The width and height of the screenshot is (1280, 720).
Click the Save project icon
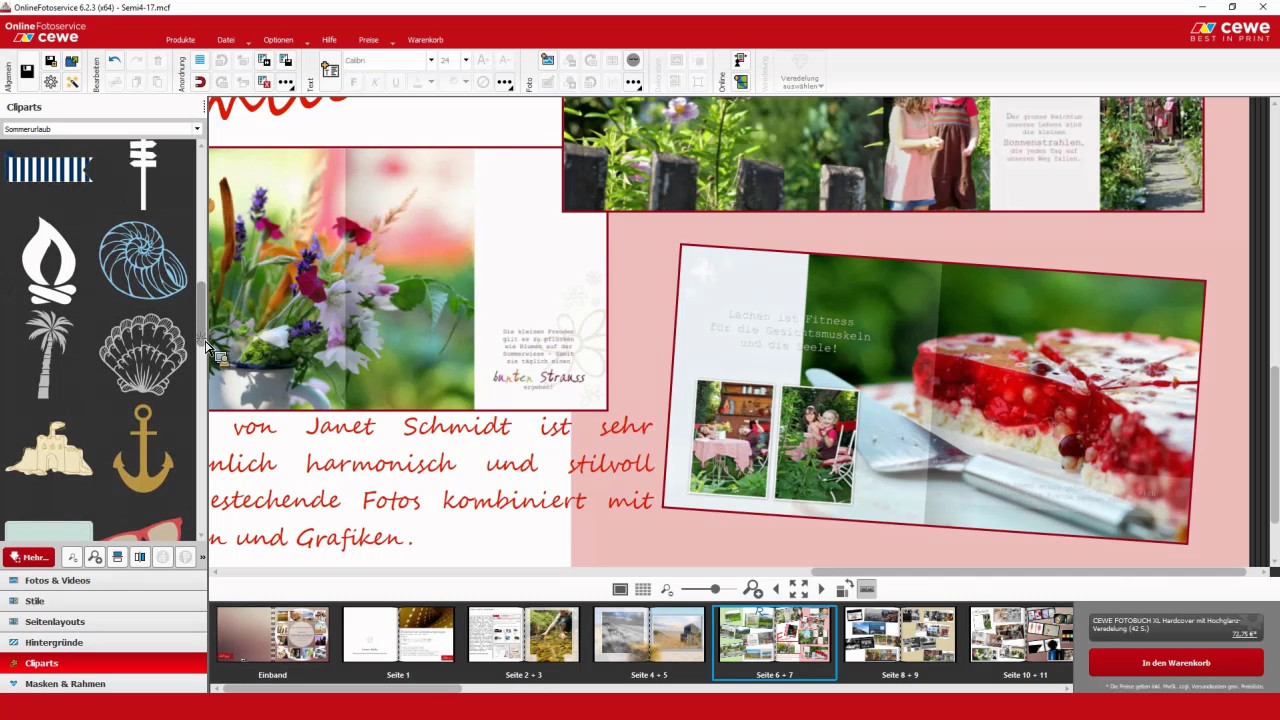coord(27,71)
